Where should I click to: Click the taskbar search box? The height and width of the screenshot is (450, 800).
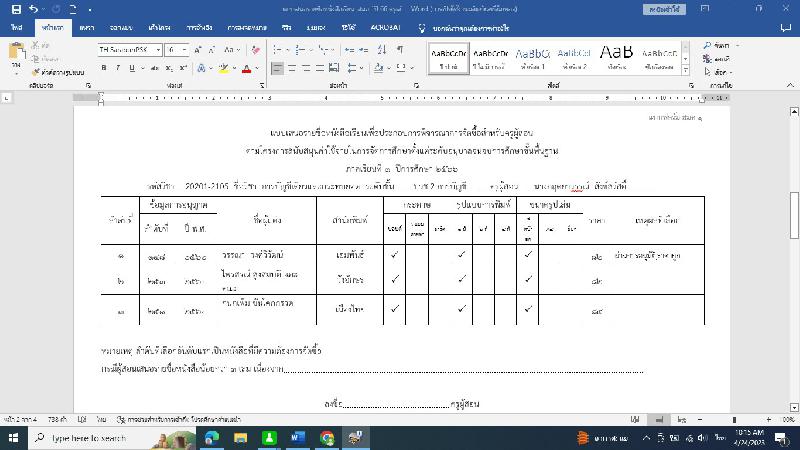[x=111, y=438]
